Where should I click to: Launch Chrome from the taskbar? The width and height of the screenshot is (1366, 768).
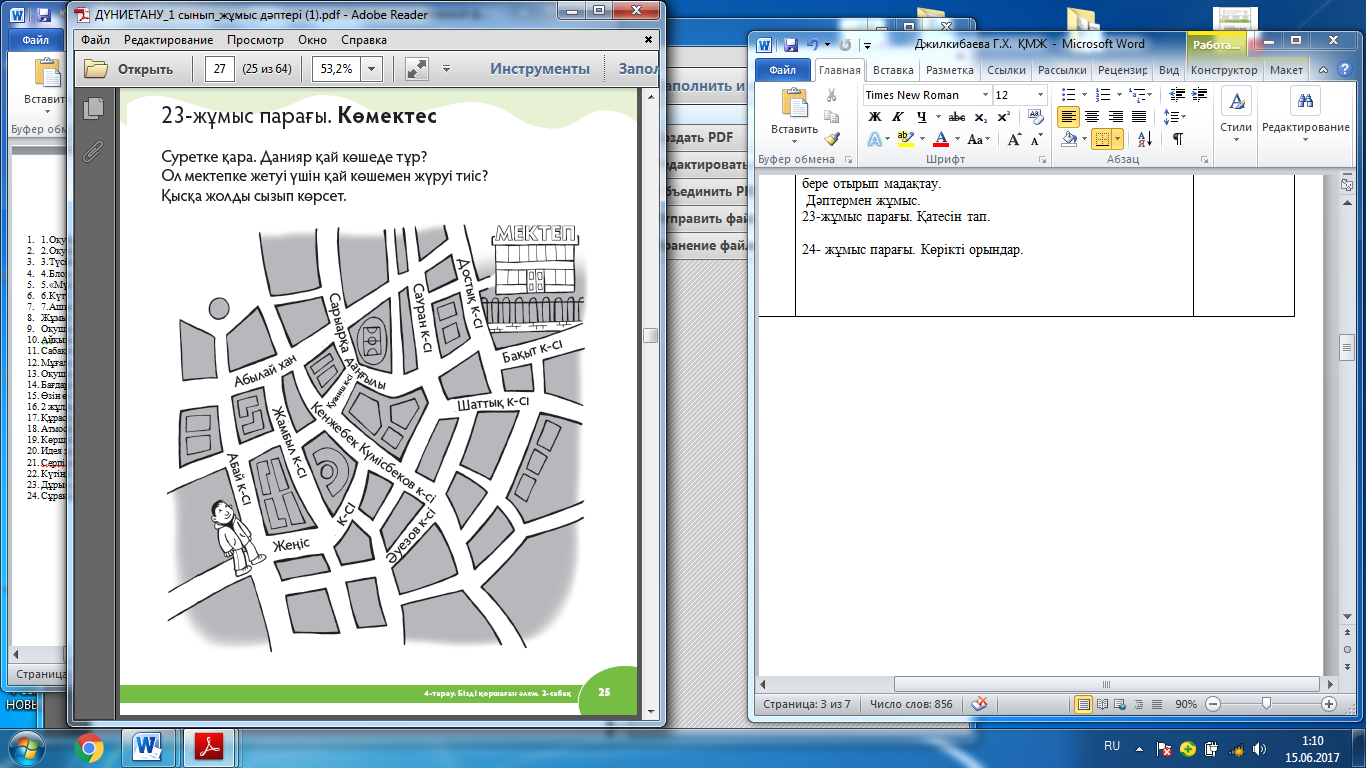click(x=88, y=747)
